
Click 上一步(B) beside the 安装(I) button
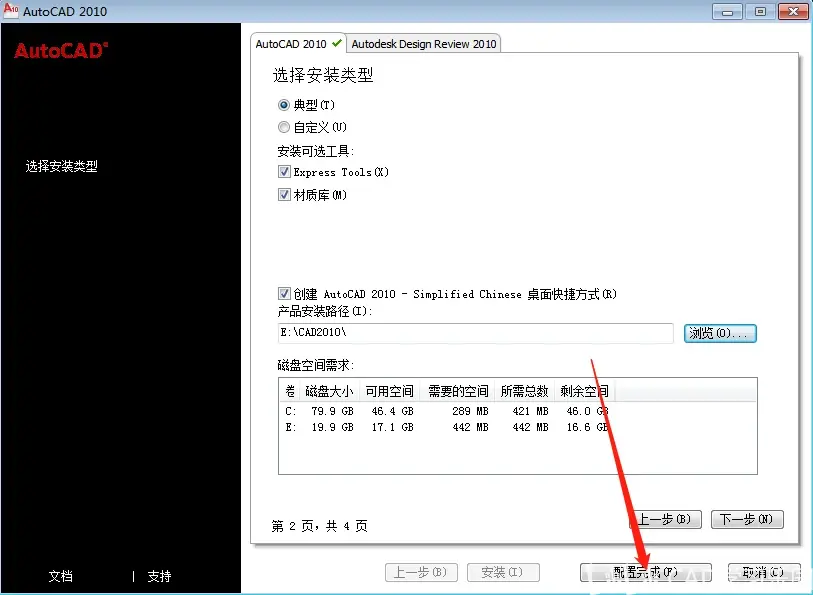point(421,572)
